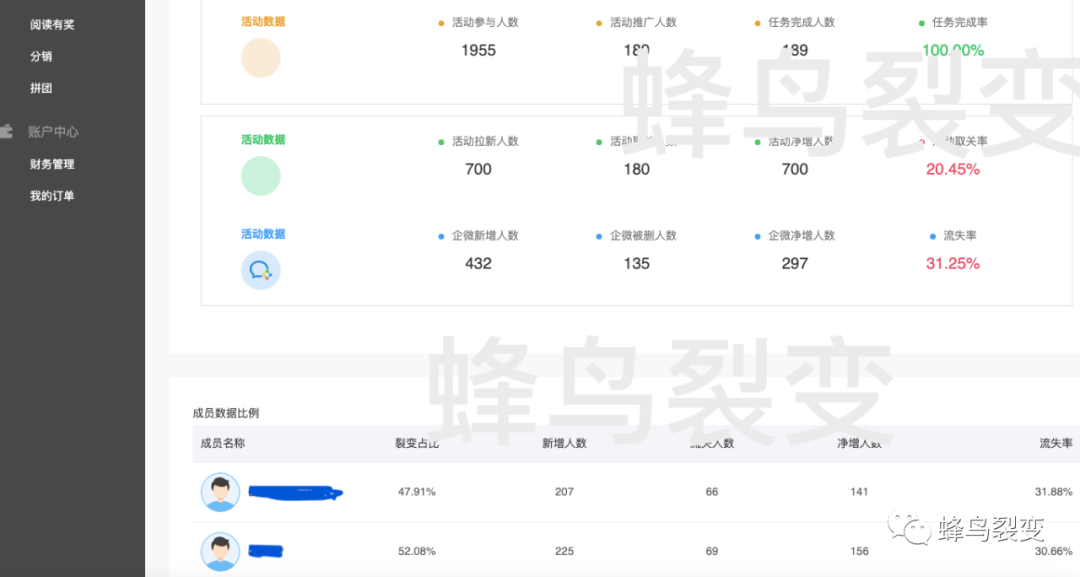Screen dimensions: 1080x577
Task: Go to 拼团 in the sidebar
Action: pyautogui.click(x=41, y=88)
